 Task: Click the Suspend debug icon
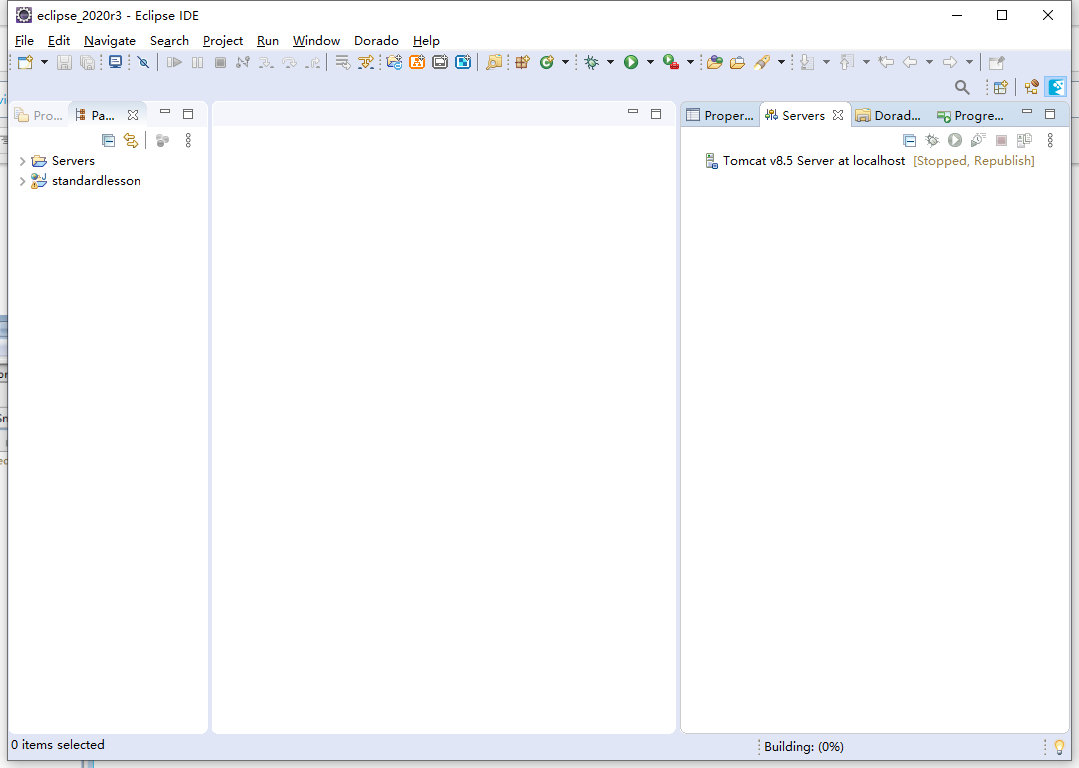197,63
